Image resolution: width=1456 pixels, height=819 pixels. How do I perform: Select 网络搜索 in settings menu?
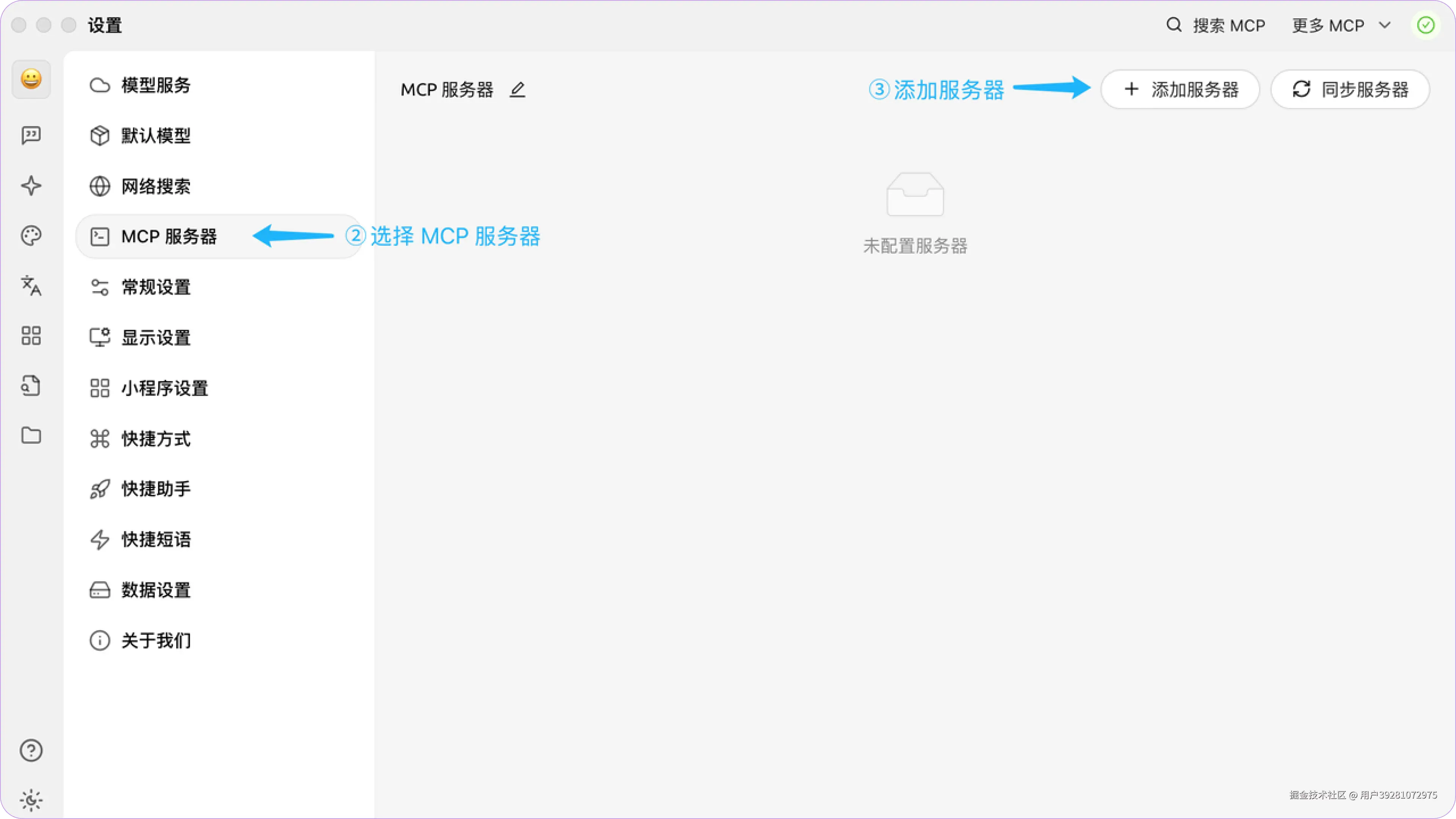[x=156, y=186]
